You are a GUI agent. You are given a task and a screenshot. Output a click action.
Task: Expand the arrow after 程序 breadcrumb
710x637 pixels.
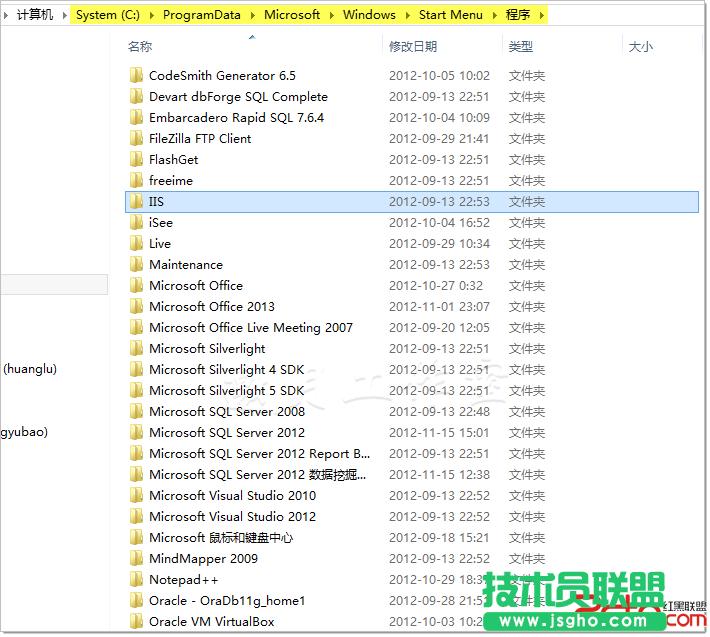542,15
